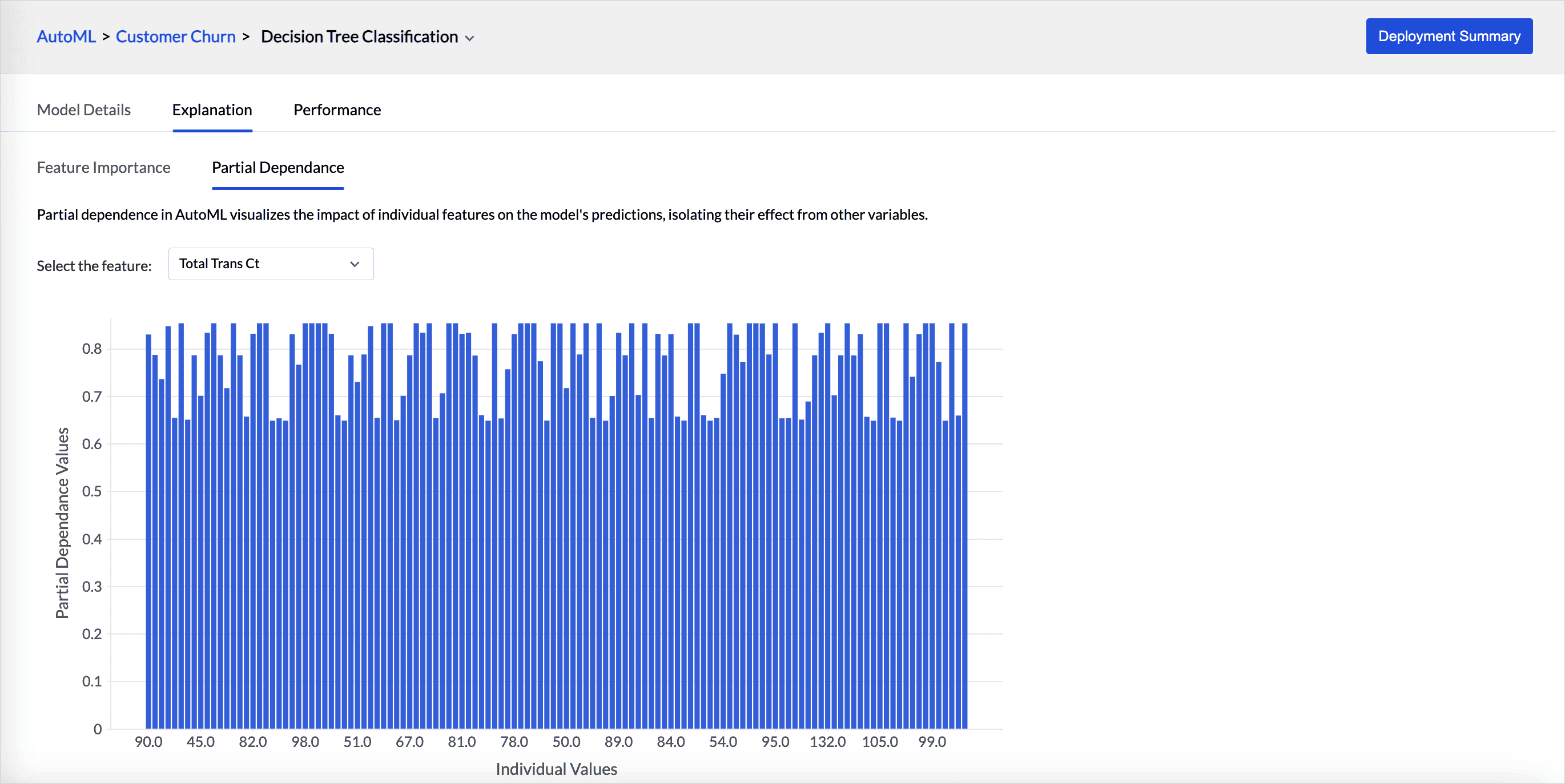1565x784 pixels.
Task: Click the x-axis label 84.0
Action: (671, 742)
